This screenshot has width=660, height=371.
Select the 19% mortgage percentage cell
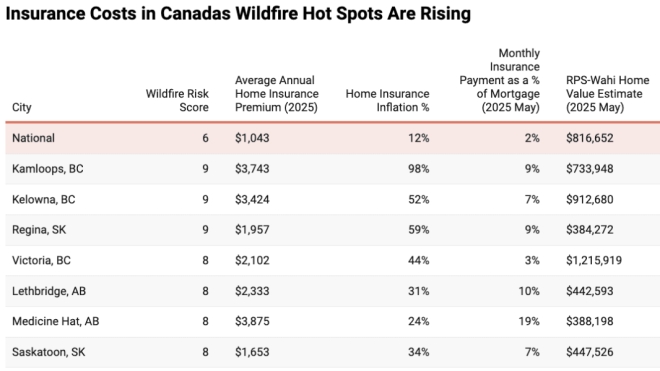coord(529,321)
